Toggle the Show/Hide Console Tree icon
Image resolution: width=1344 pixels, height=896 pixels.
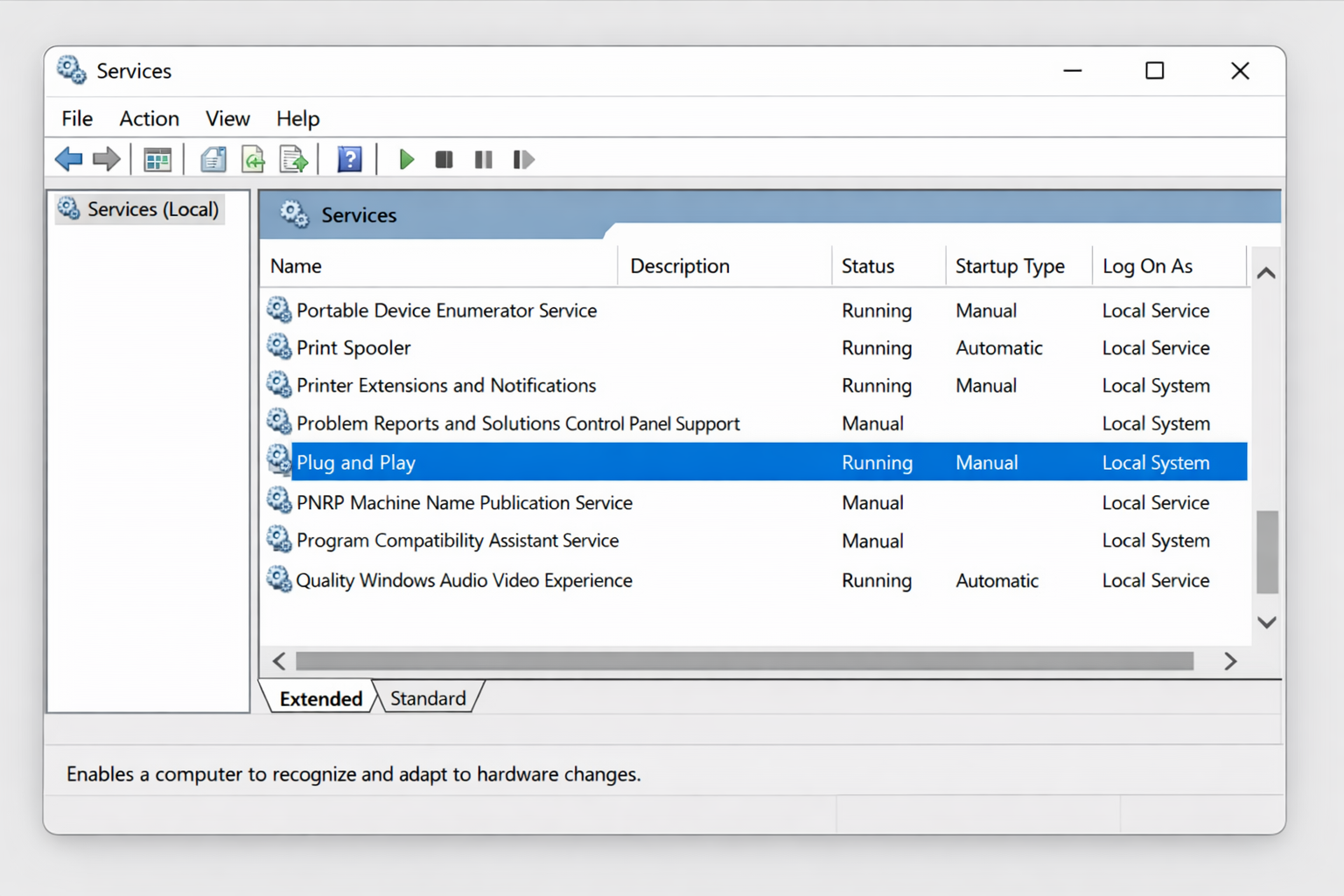tap(157, 158)
